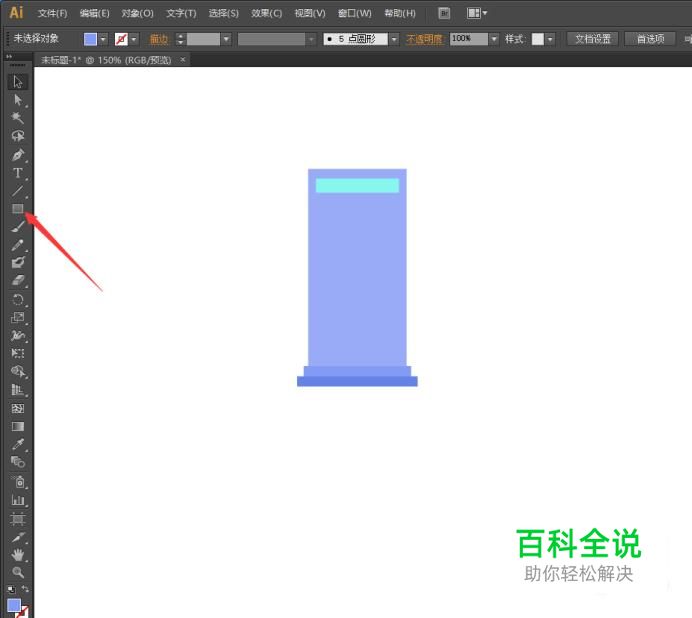
Task: Select the Eyedropper tool
Action: tap(18, 443)
